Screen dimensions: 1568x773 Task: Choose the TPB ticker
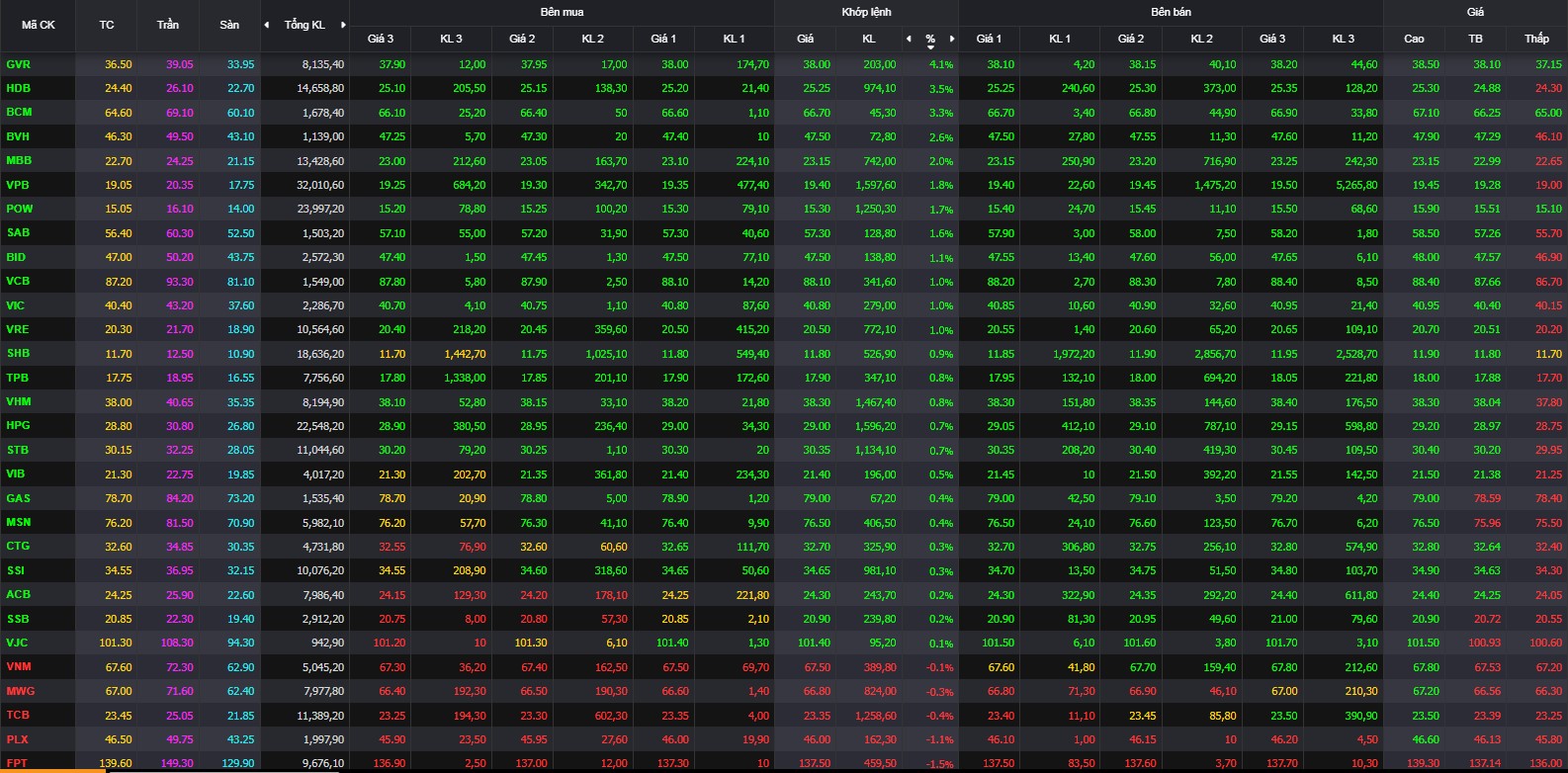(18, 378)
